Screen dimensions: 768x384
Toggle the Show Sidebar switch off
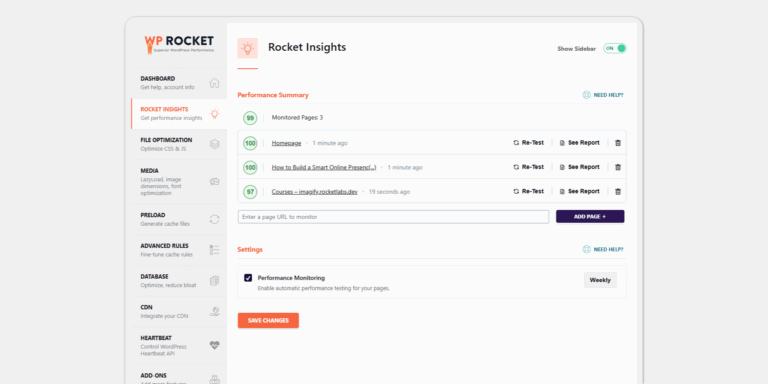click(615, 48)
